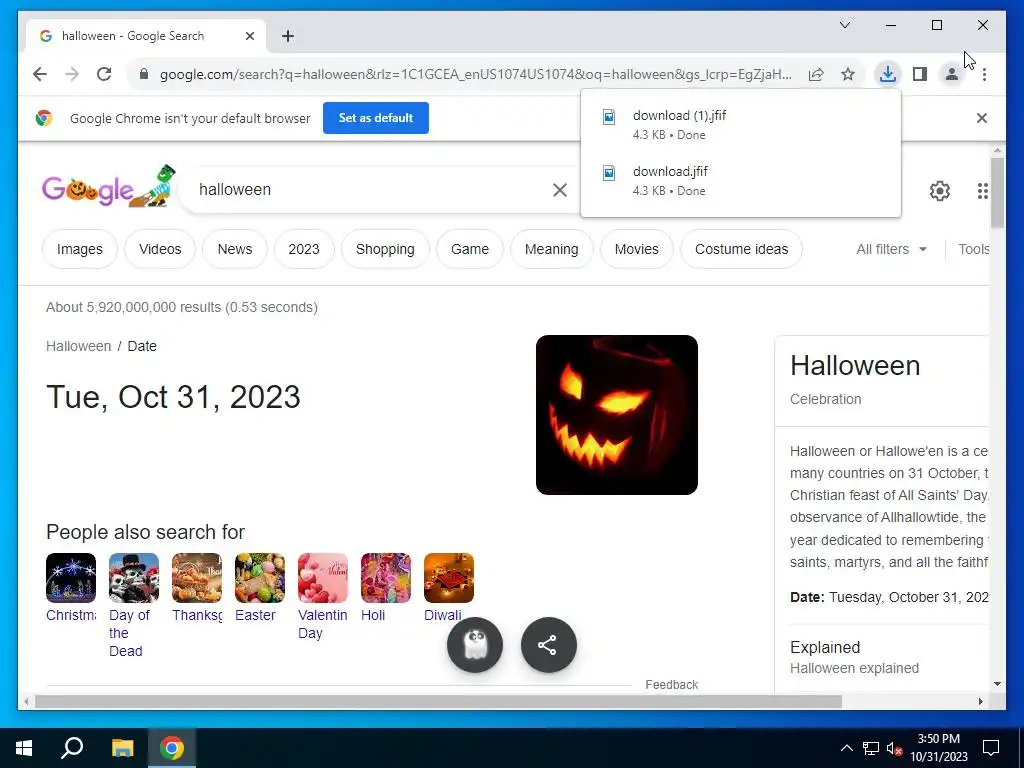
Task: Open the tab search chevron
Action: tap(844, 25)
